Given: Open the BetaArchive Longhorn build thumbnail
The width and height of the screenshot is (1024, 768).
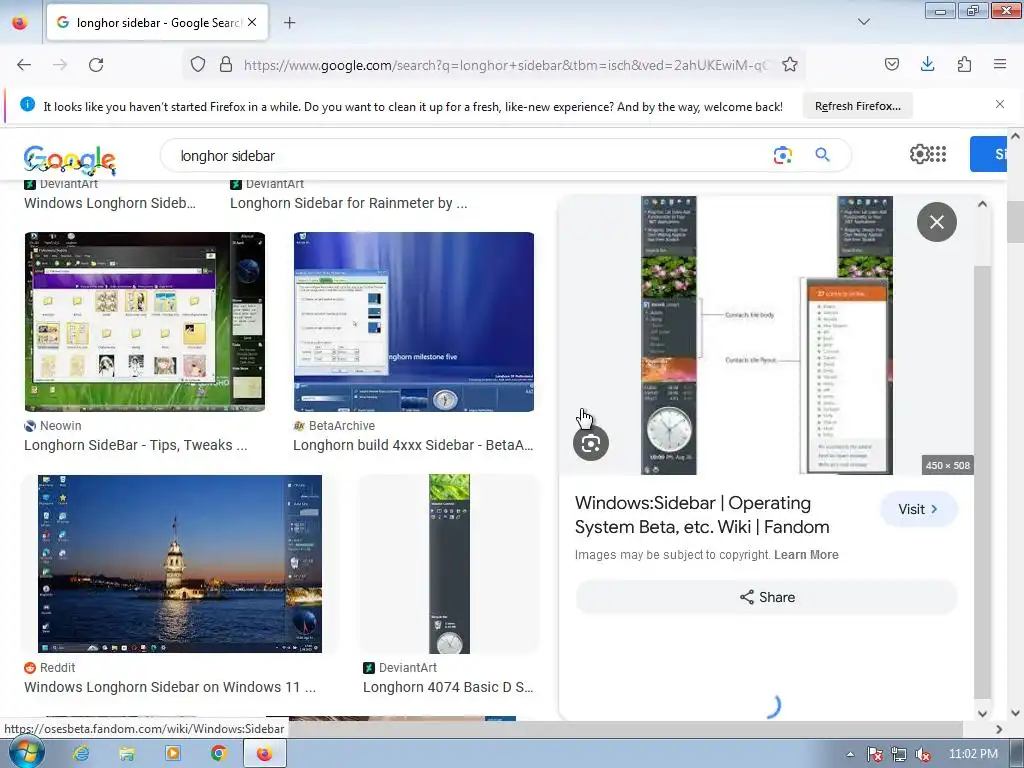Looking at the screenshot, I should pyautogui.click(x=413, y=321).
